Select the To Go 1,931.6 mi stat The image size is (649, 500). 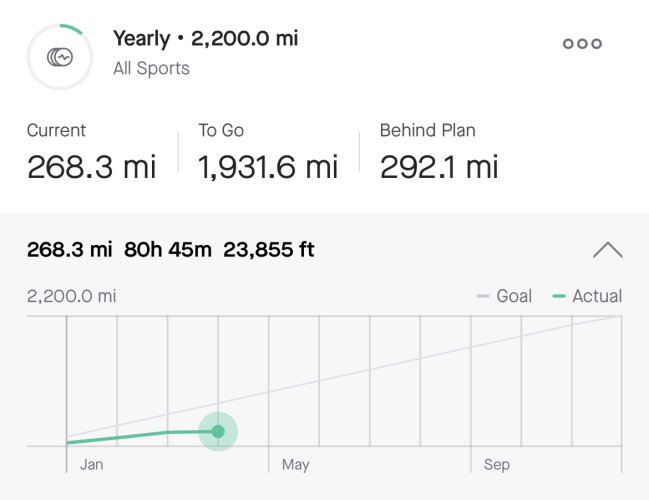(268, 151)
